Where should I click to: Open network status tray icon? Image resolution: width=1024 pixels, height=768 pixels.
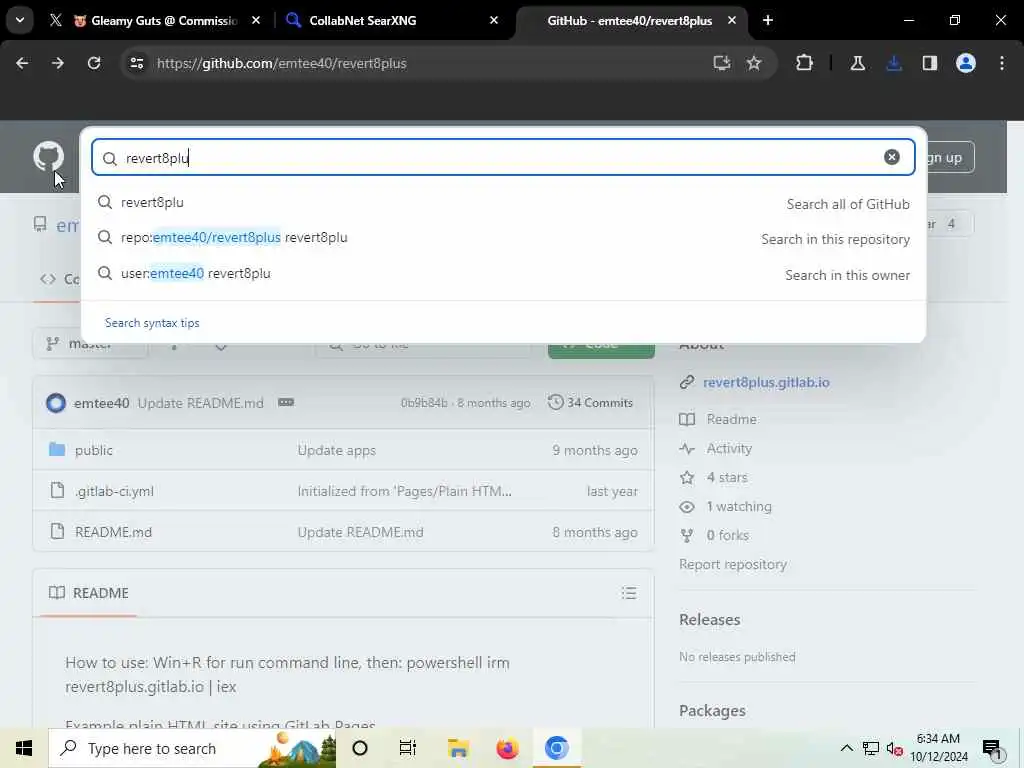coord(871,748)
